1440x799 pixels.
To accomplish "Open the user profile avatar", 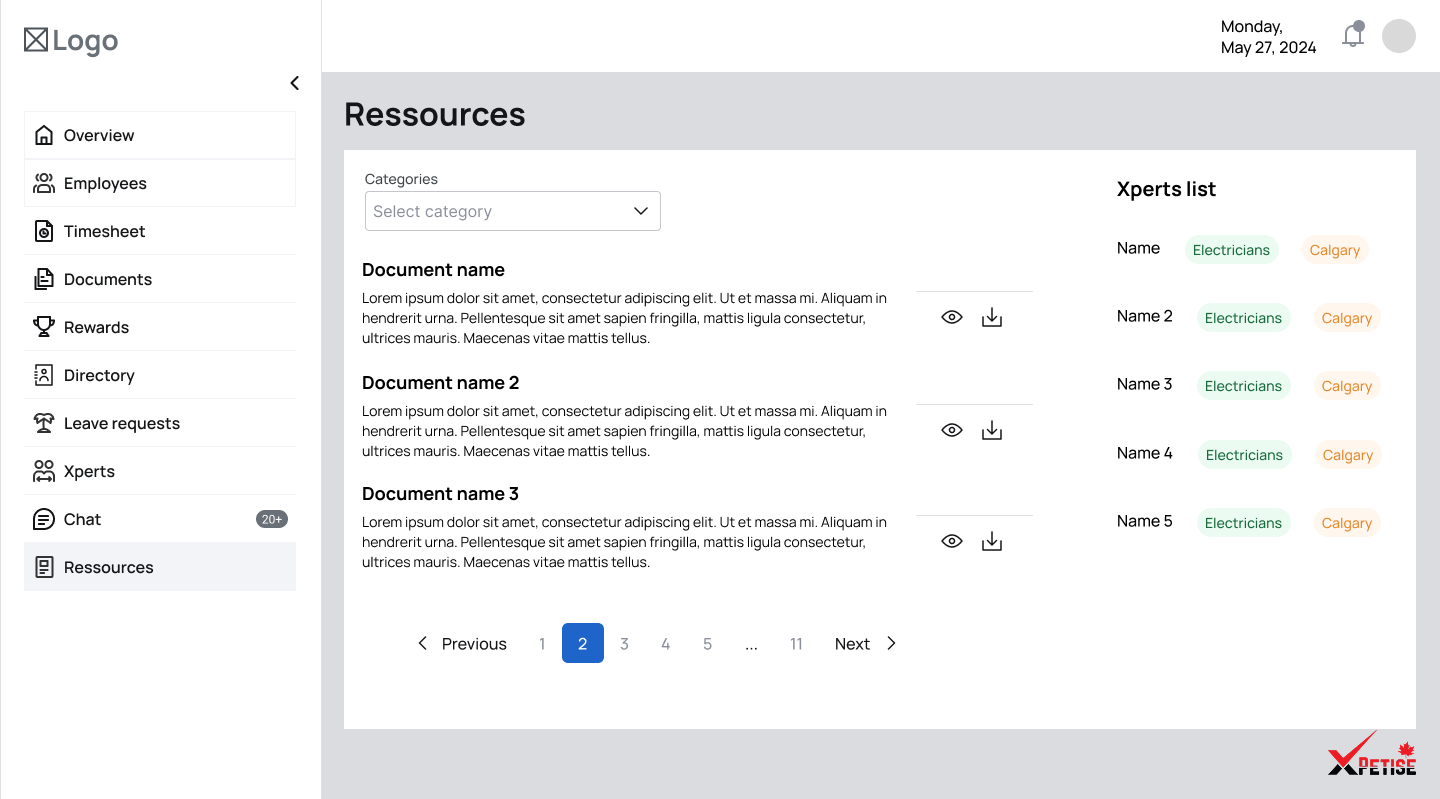I will click(x=1399, y=35).
